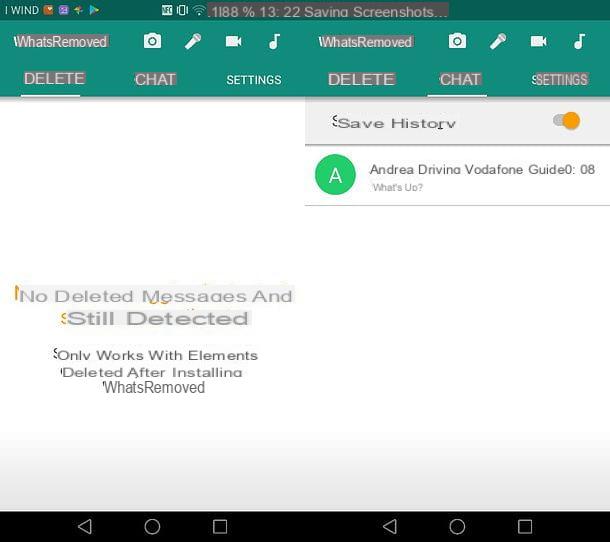
Task: Tap the microphone icon in the right screen header
Action: click(x=498, y=41)
